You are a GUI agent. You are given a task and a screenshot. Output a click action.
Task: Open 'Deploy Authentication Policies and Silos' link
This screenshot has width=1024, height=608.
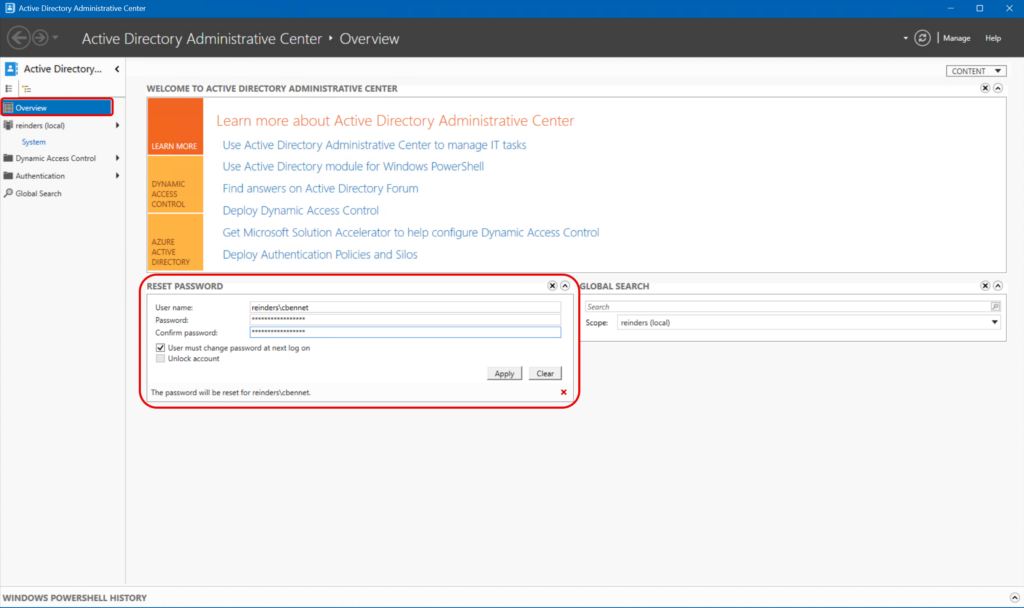[x=320, y=255]
